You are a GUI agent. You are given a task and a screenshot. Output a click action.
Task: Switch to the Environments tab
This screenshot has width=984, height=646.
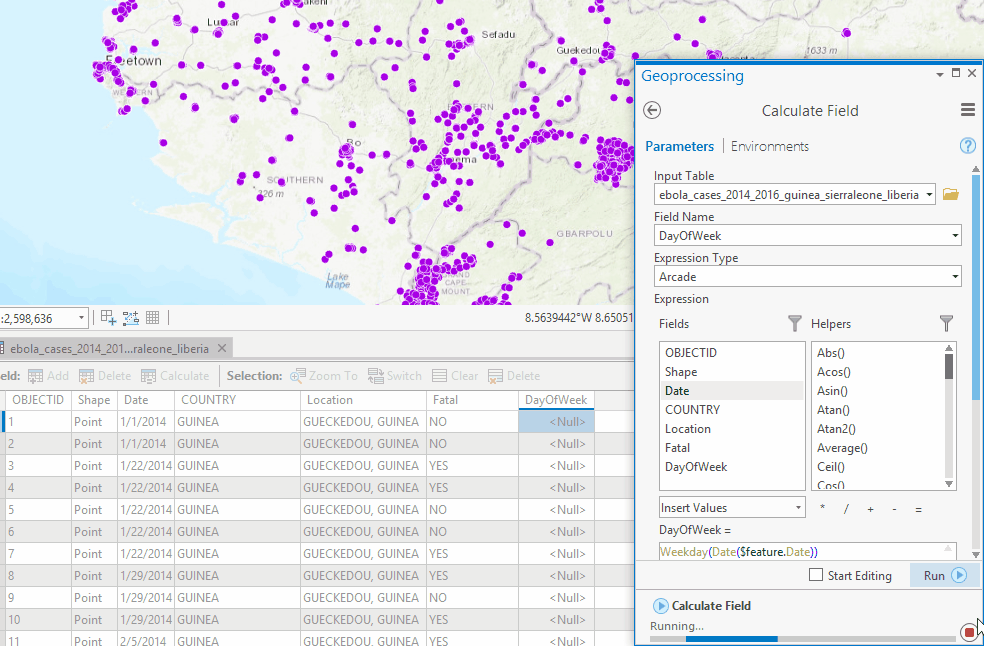coord(769,146)
